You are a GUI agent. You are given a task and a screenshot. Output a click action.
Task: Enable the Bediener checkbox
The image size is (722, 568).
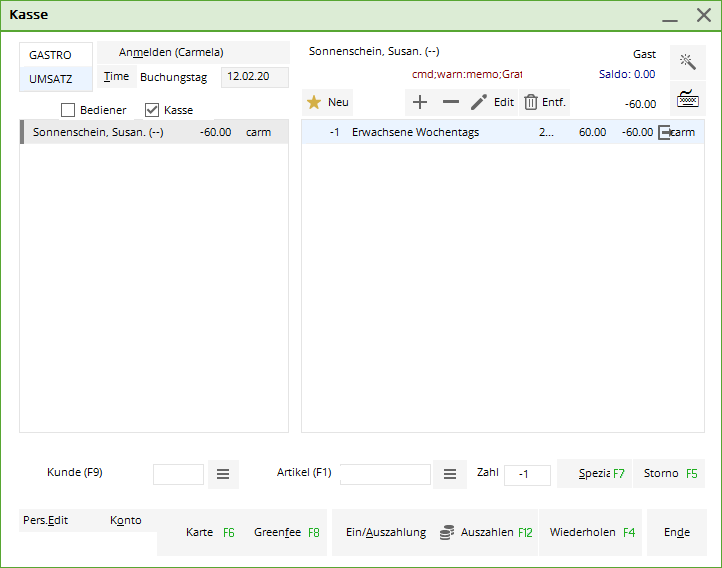[x=69, y=110]
